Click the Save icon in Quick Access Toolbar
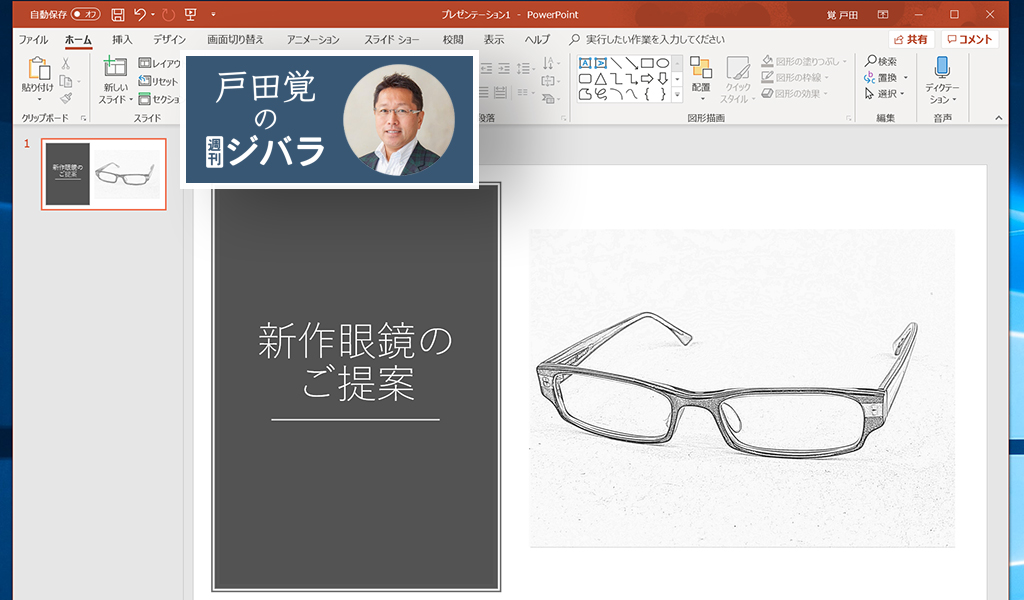This screenshot has width=1024, height=600. 118,14
